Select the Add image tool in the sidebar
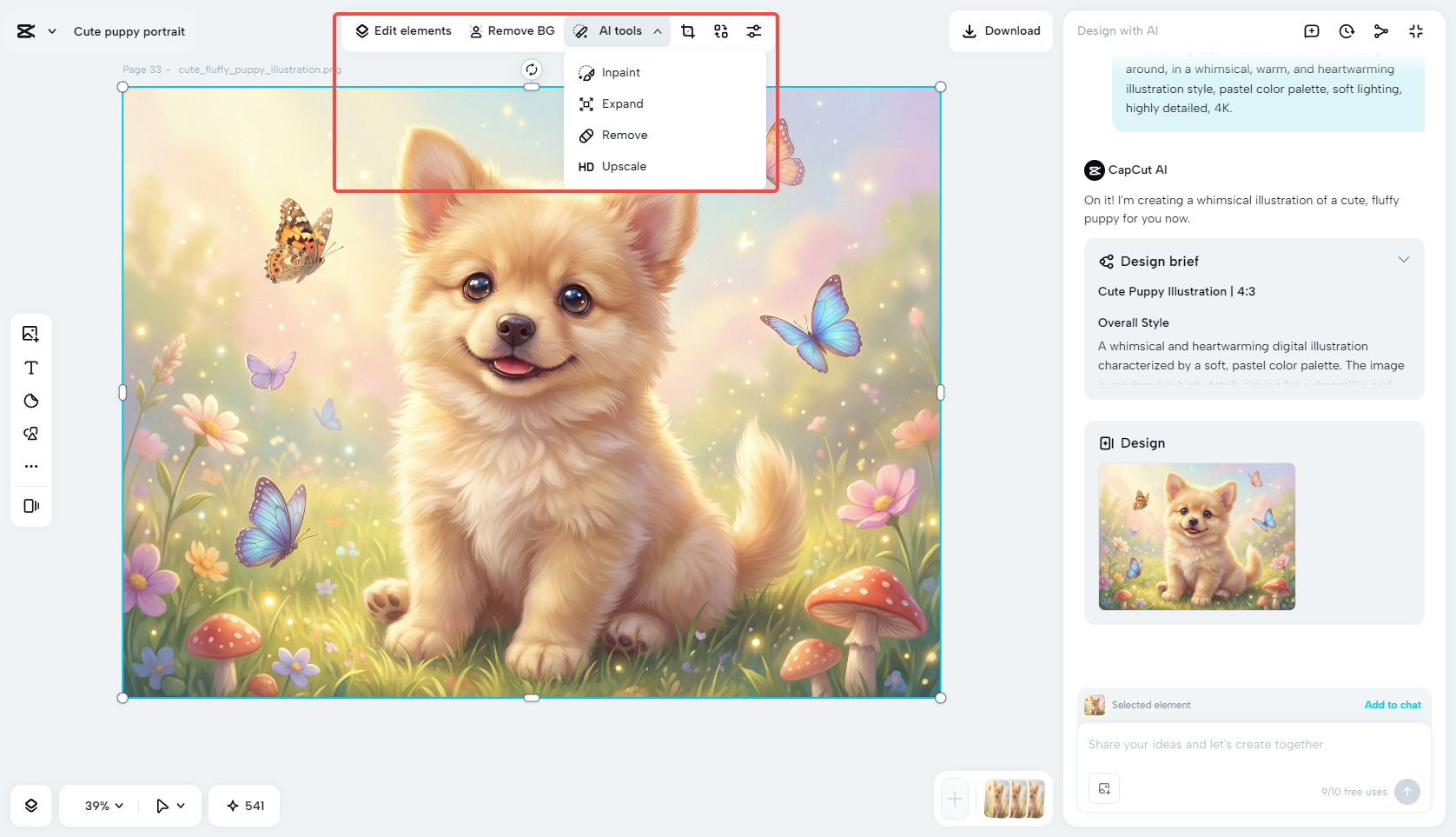Viewport: 1456px width, 837px height. pos(30,333)
